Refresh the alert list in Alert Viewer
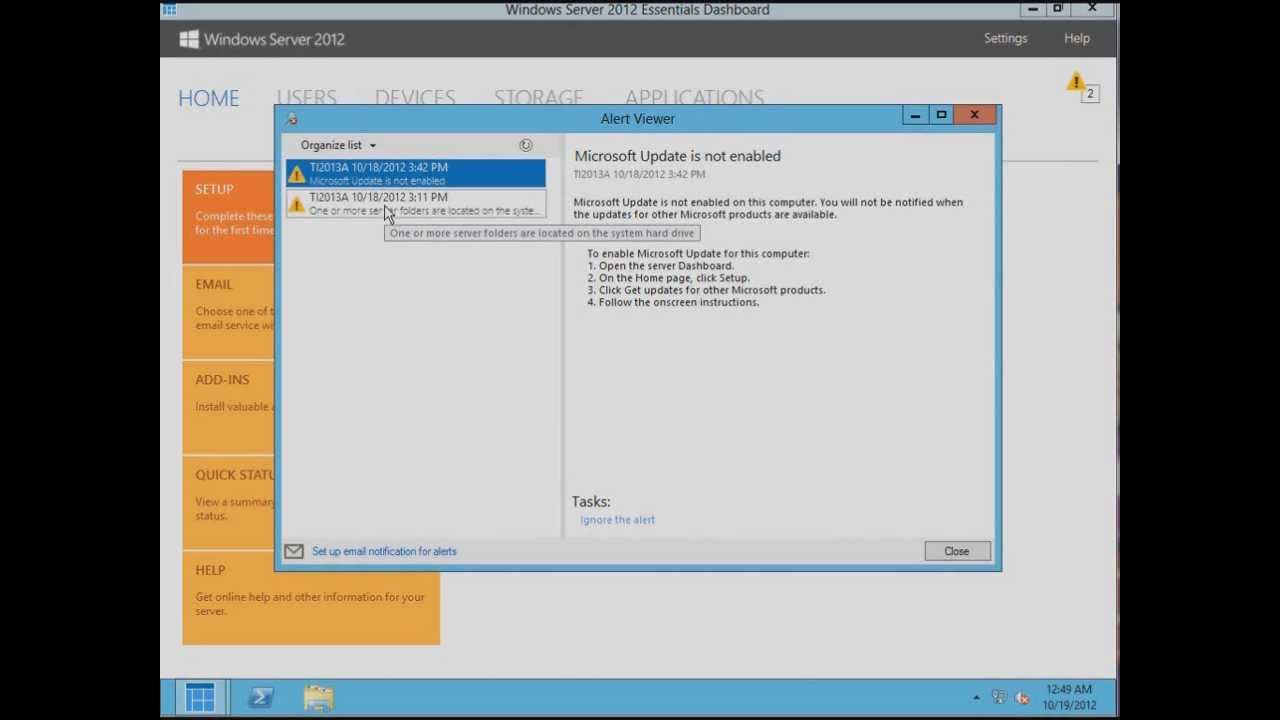This screenshot has width=1280, height=720. tap(526, 145)
